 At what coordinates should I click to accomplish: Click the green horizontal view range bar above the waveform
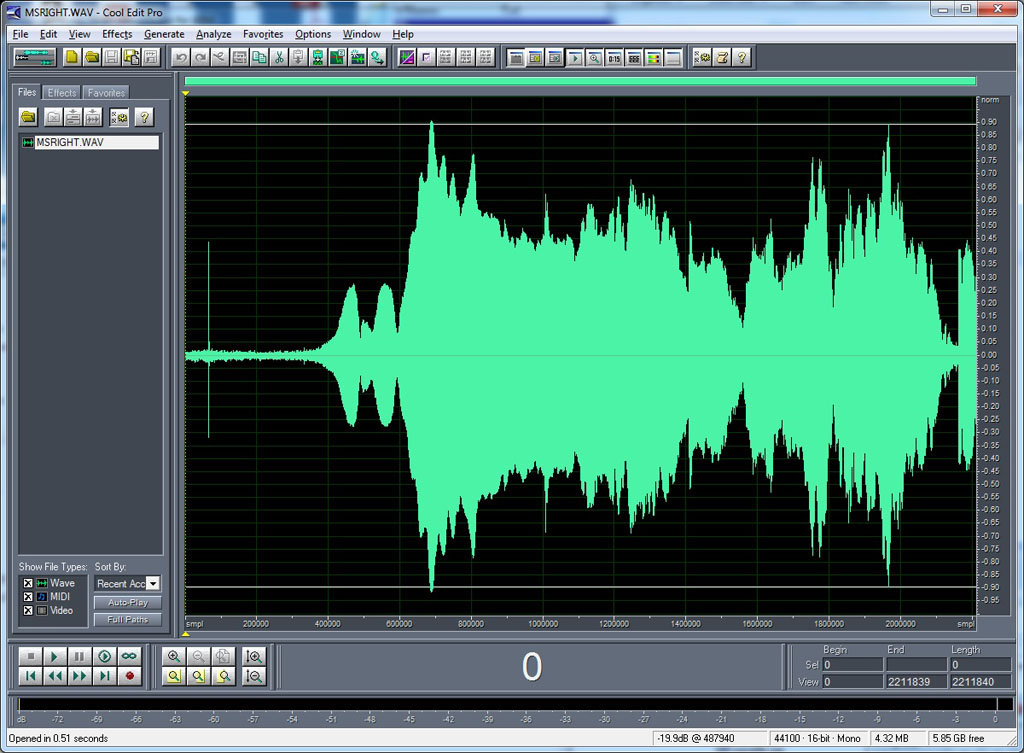pos(580,82)
